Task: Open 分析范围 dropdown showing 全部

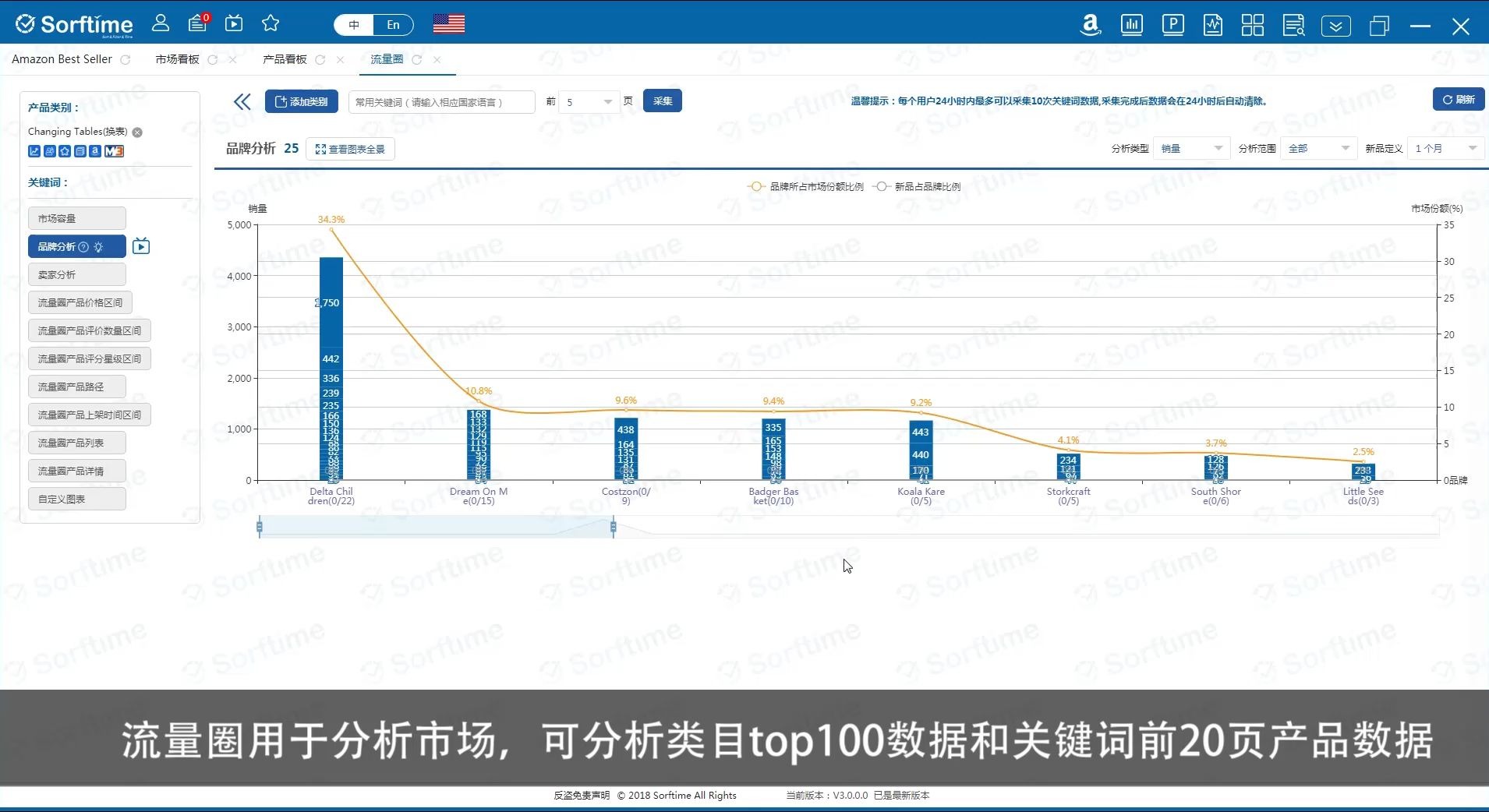Action: [x=1318, y=148]
